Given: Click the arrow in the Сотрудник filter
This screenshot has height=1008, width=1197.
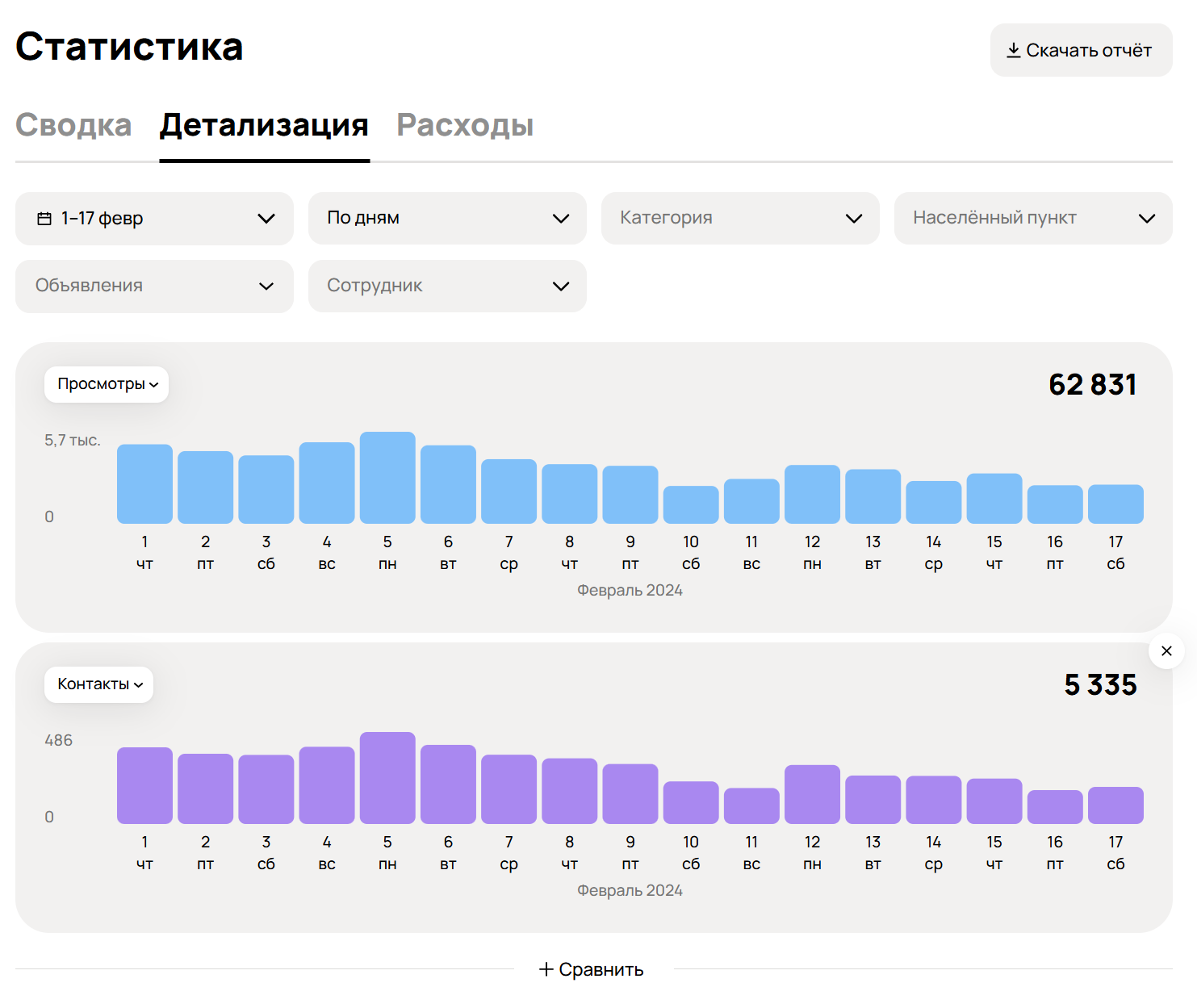Looking at the screenshot, I should (560, 287).
